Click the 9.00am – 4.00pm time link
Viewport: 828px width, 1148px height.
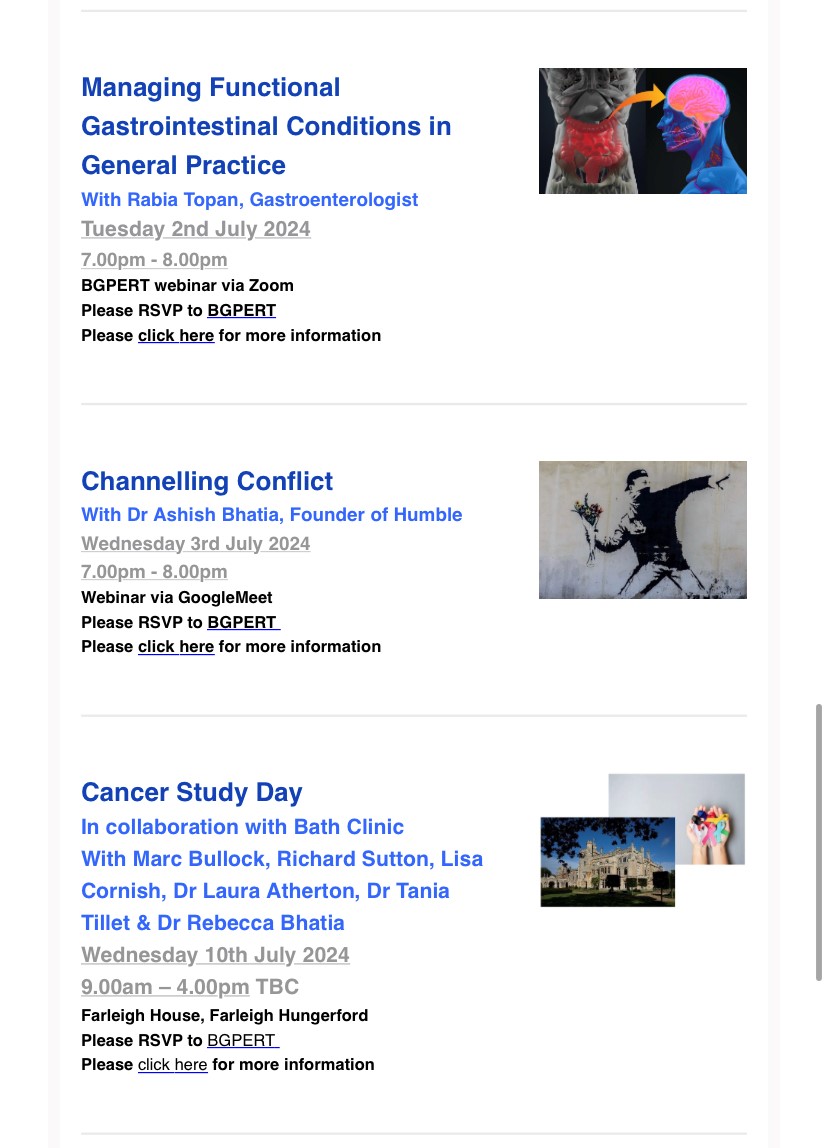[165, 987]
